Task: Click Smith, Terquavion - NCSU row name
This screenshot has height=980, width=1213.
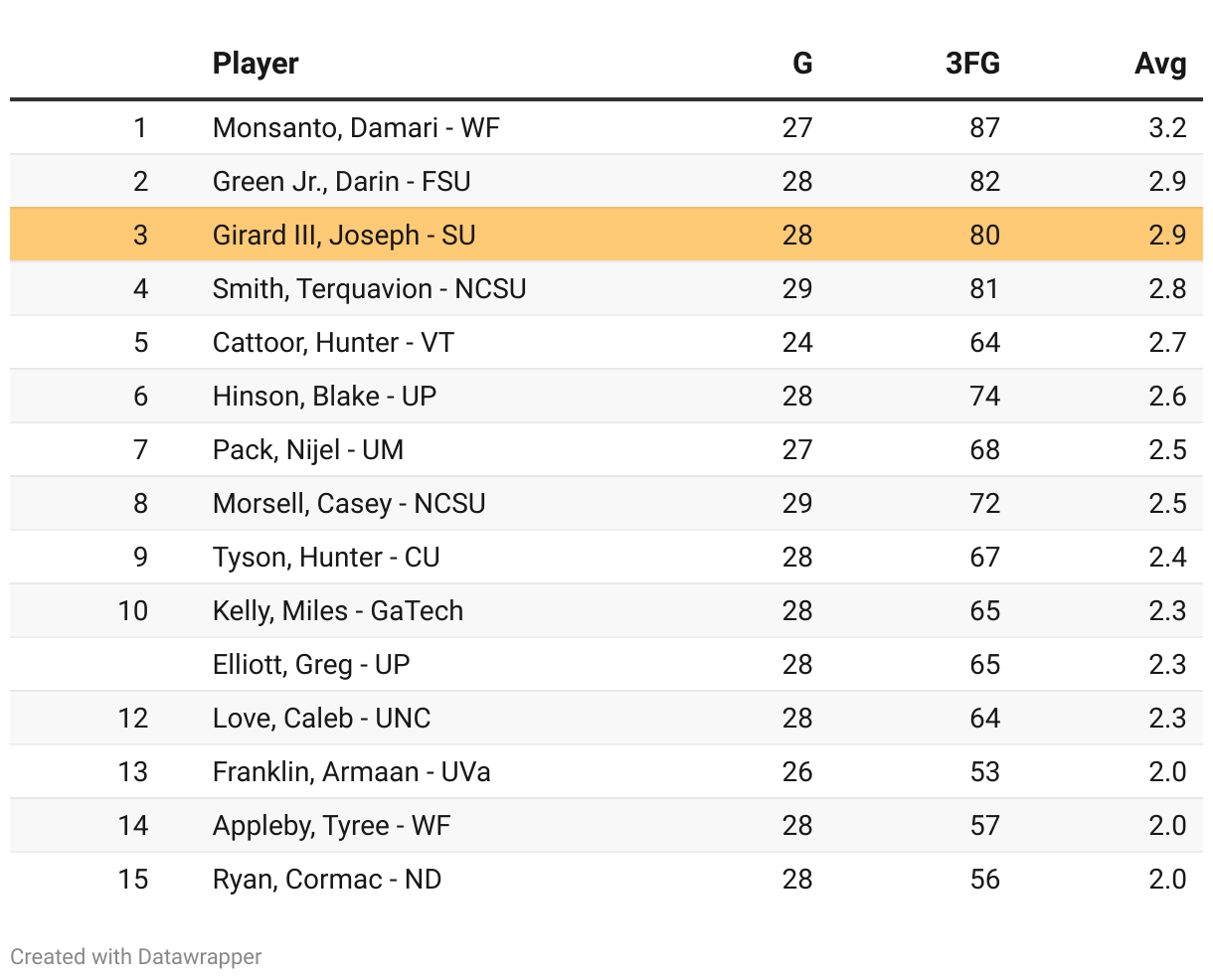Action: (369, 289)
